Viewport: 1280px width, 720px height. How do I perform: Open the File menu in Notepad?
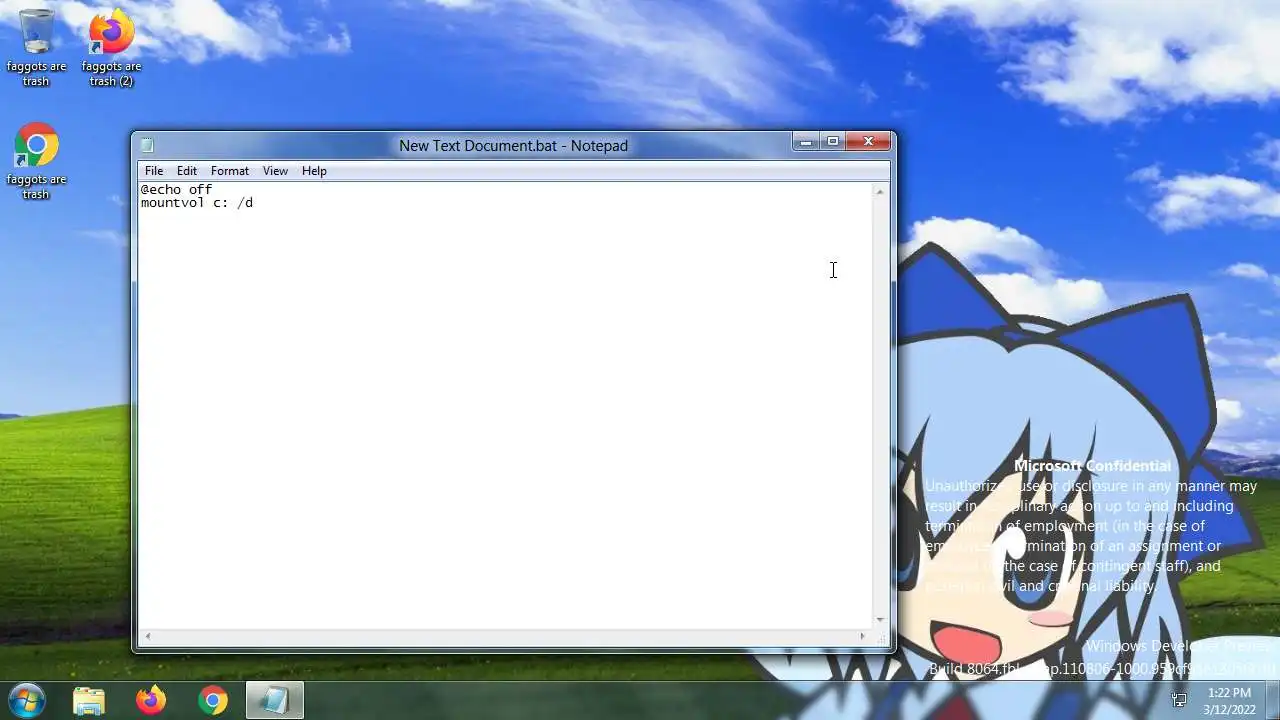(x=154, y=171)
